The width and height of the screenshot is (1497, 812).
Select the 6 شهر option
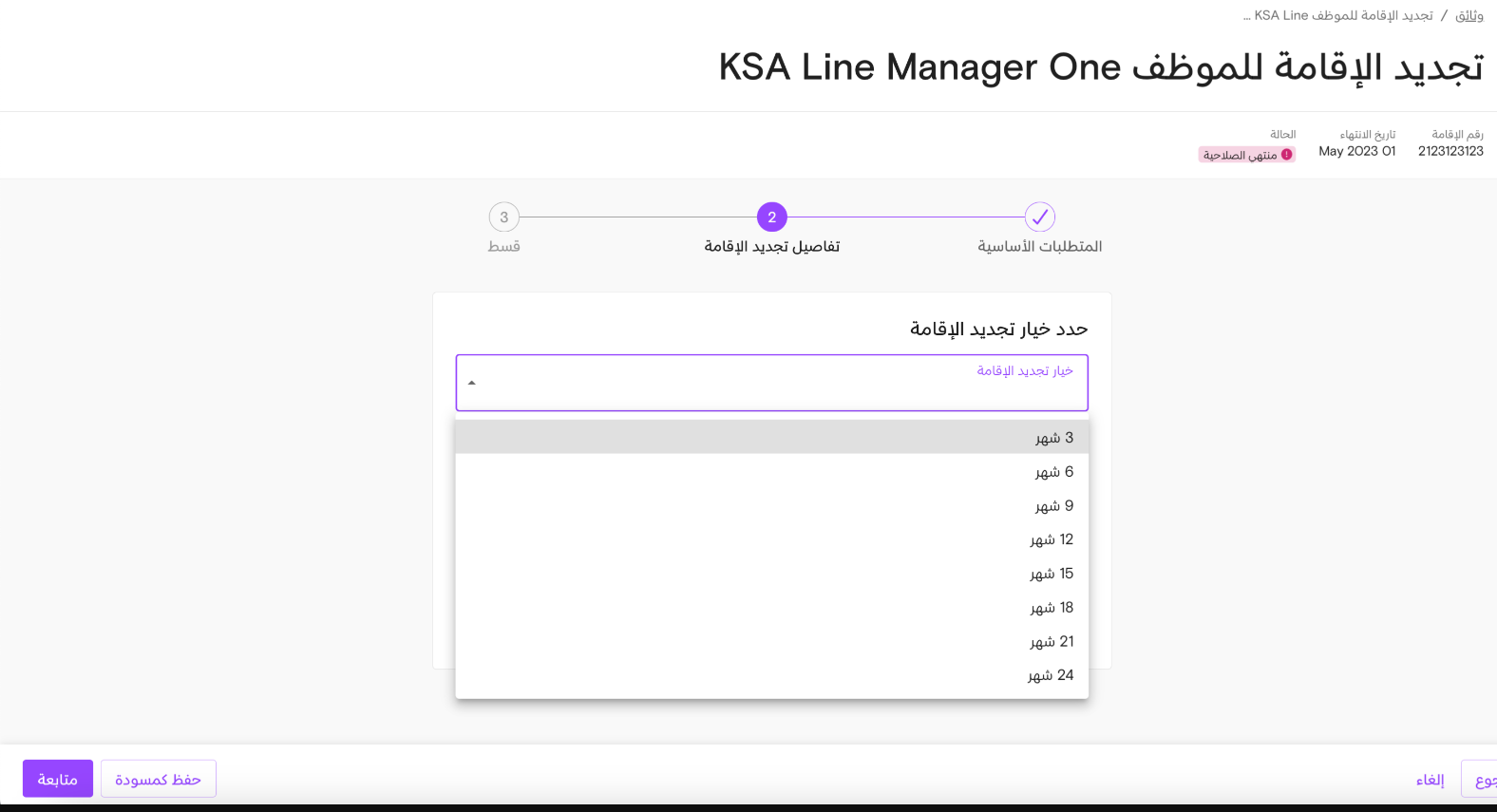[x=772, y=471]
